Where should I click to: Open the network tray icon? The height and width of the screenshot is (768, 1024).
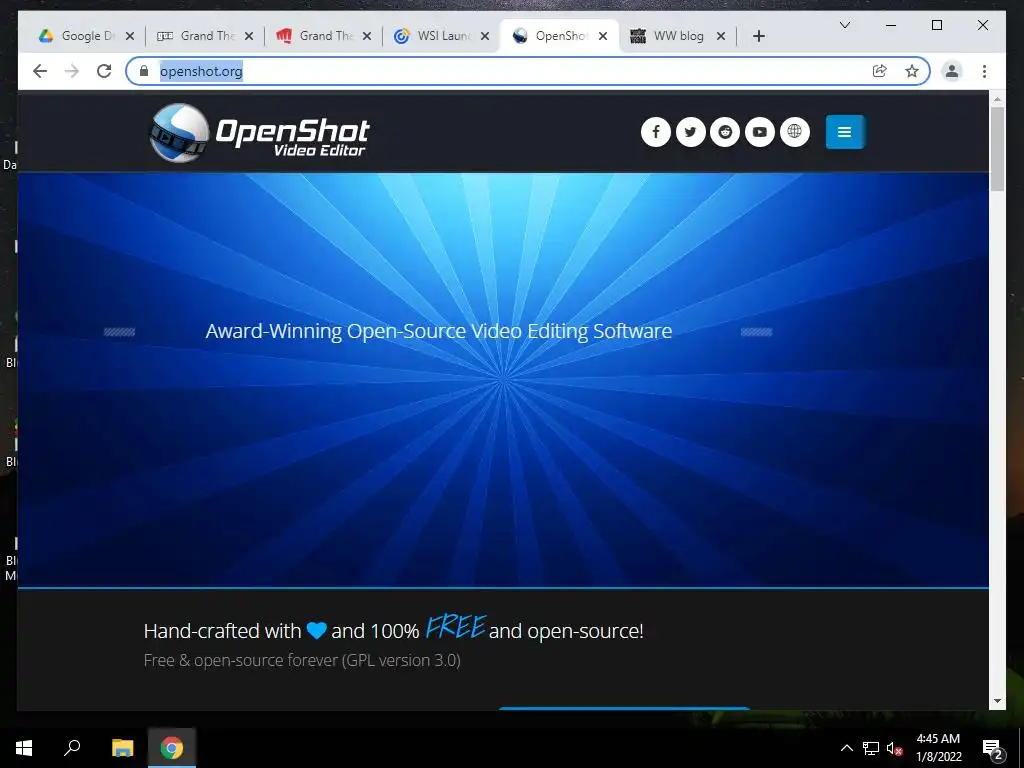pyautogui.click(x=871, y=748)
